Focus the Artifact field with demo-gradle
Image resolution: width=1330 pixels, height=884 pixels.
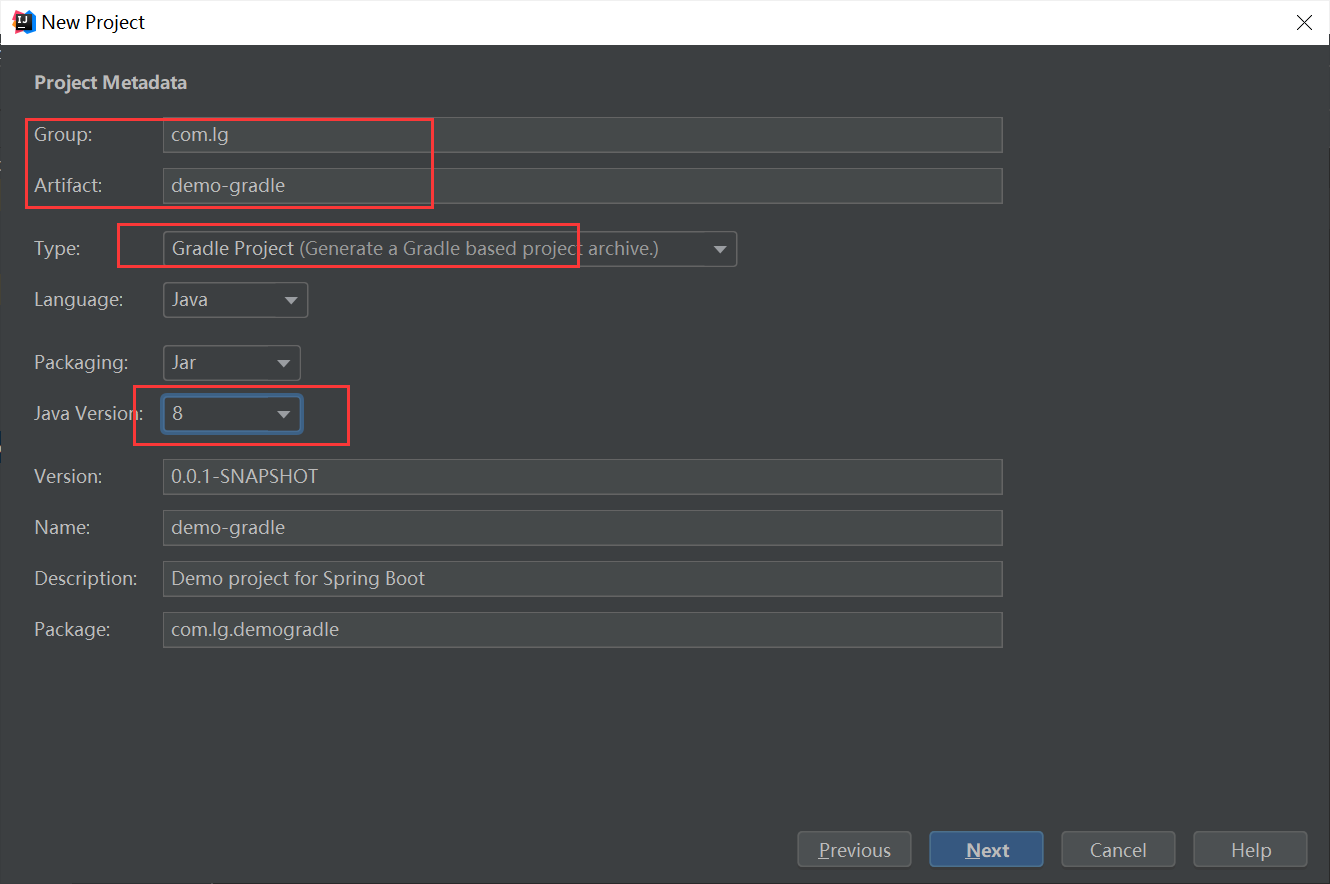coord(582,186)
